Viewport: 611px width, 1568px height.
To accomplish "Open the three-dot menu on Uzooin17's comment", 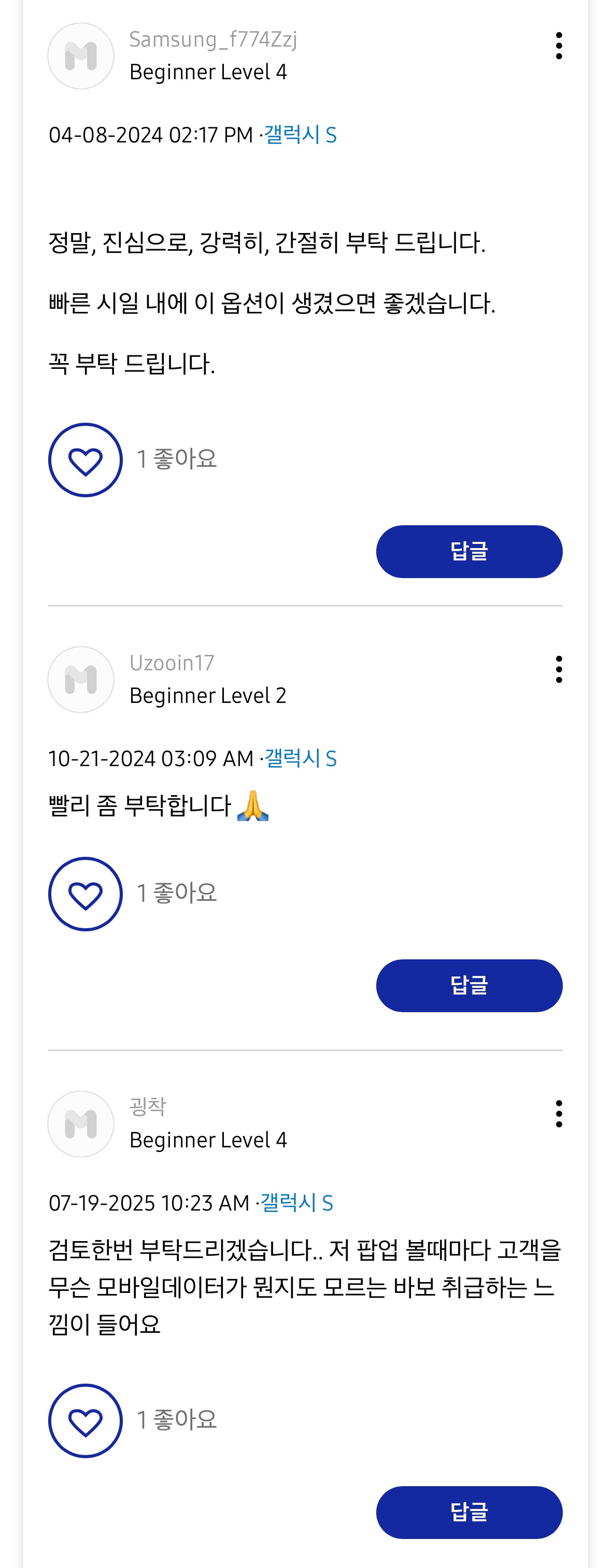I will 559,670.
